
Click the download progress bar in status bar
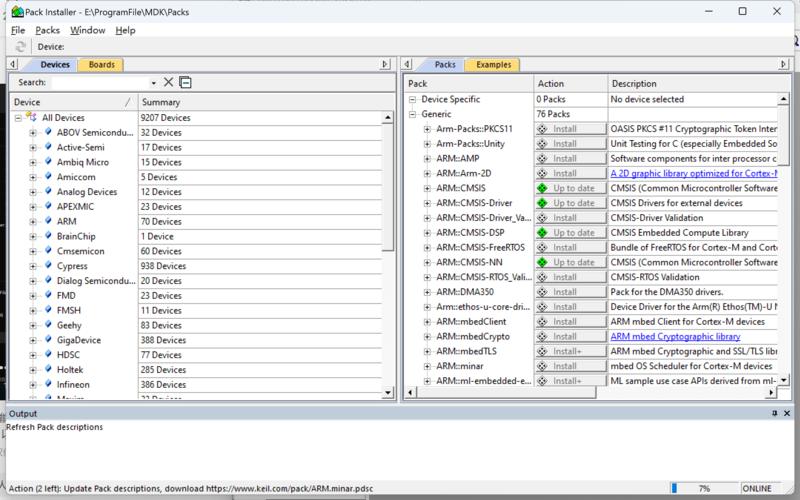(x=704, y=488)
